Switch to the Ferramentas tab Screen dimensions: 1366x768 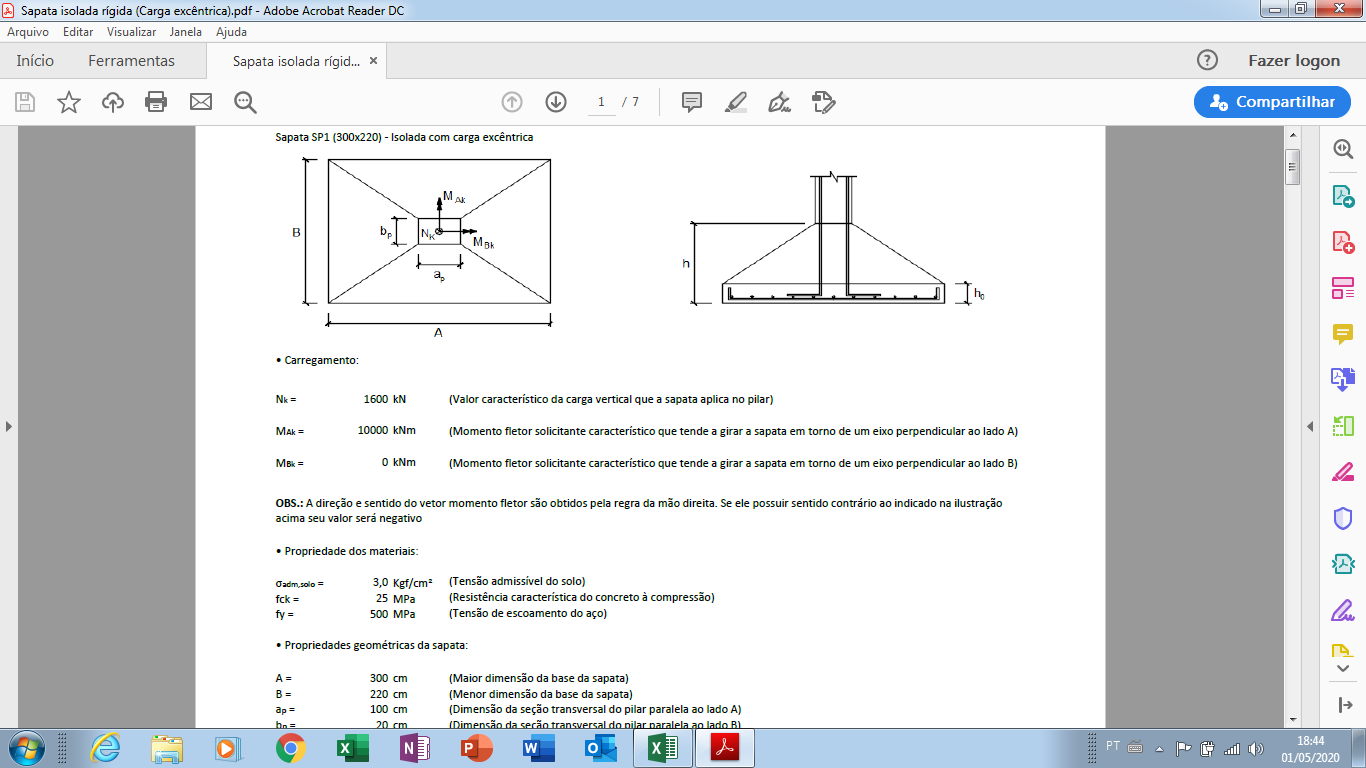(131, 61)
